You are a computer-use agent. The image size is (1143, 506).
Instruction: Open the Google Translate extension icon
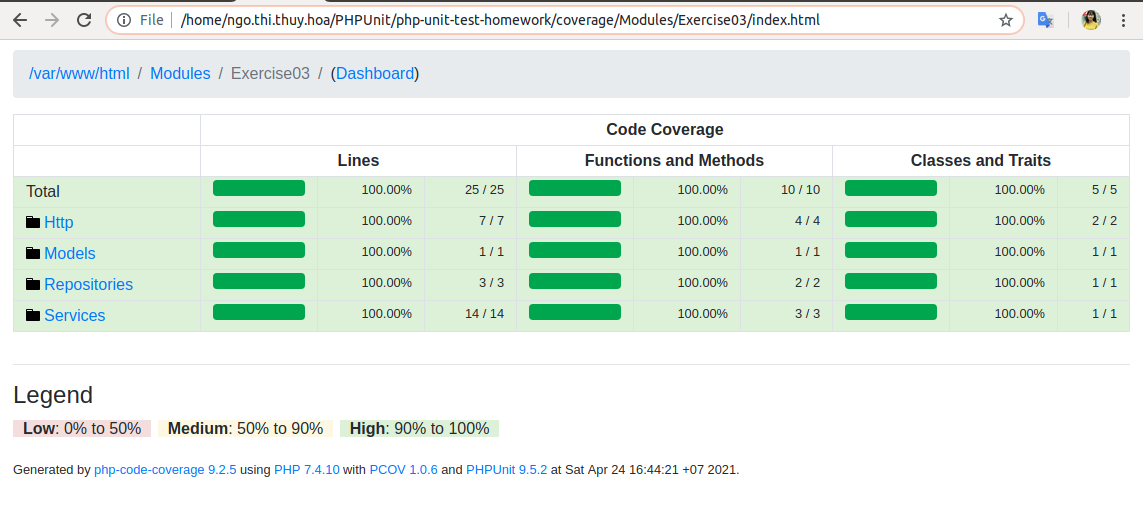pos(1045,20)
